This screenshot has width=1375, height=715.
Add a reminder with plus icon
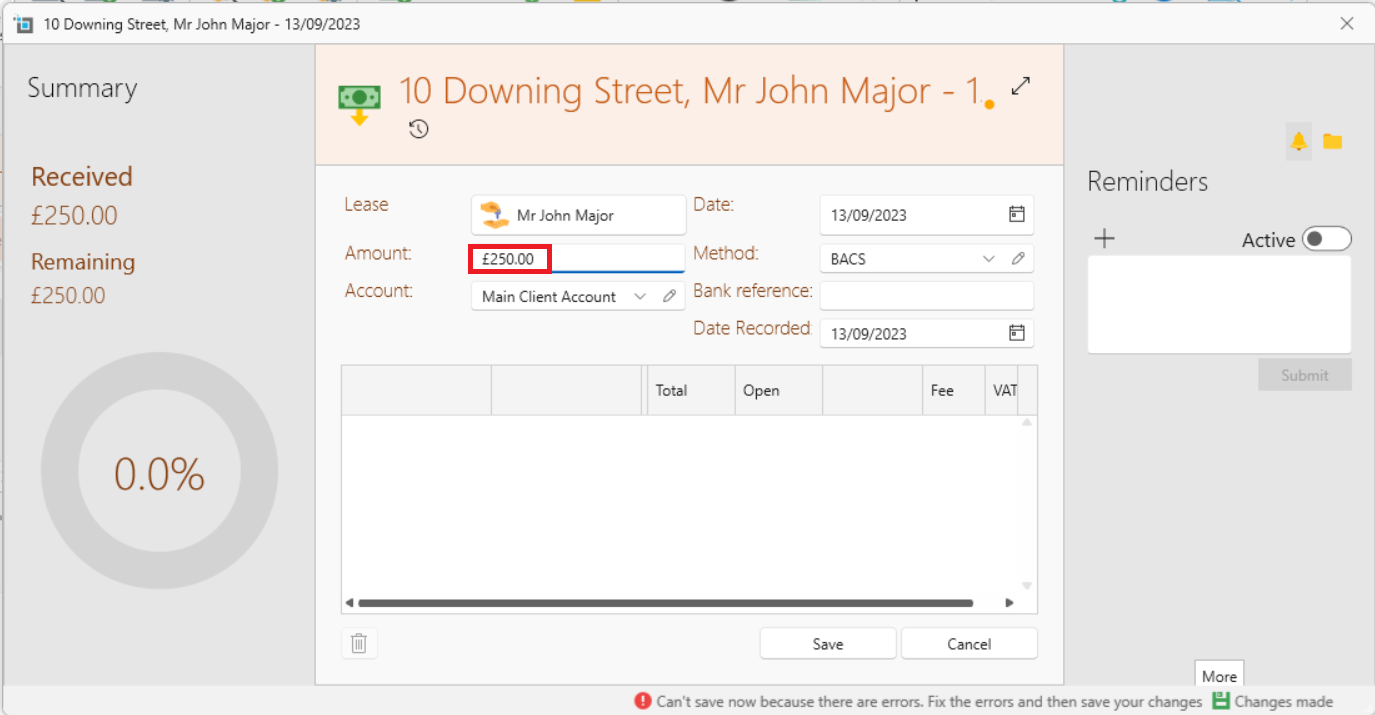point(1104,238)
